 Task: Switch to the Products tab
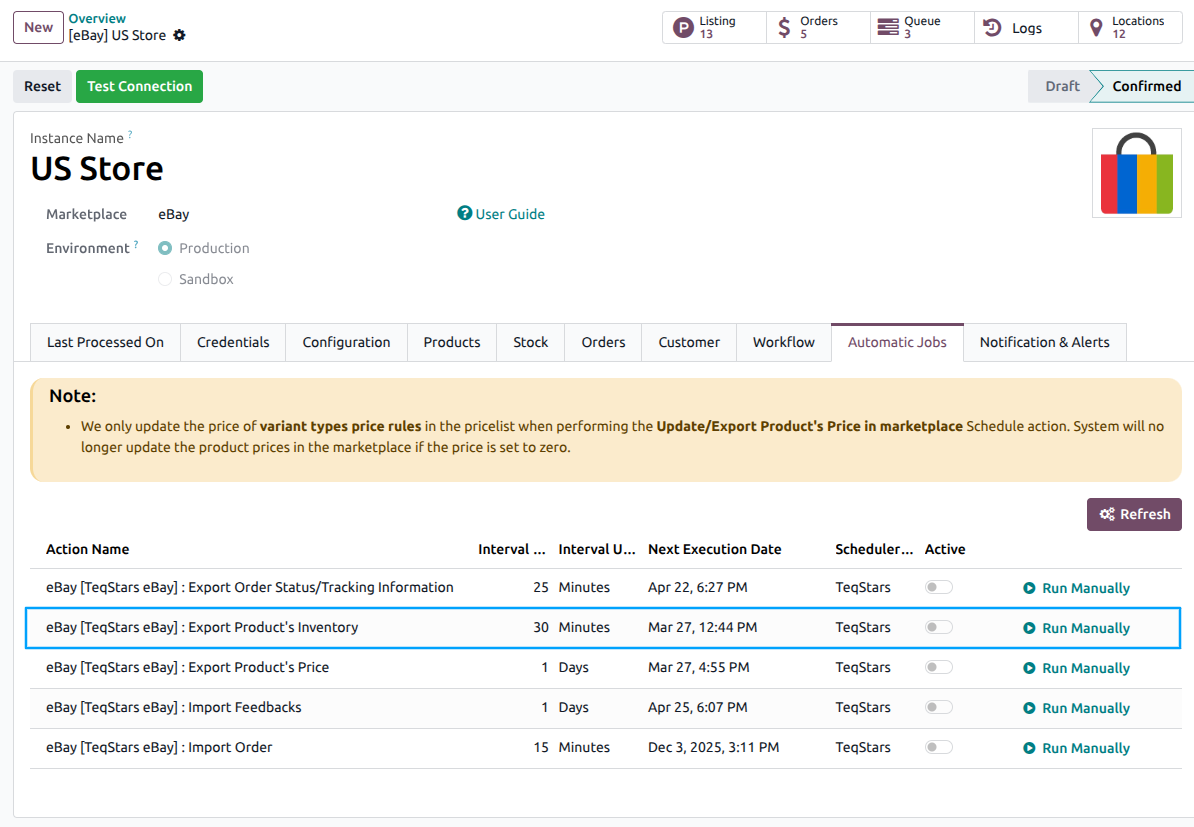[x=452, y=343]
